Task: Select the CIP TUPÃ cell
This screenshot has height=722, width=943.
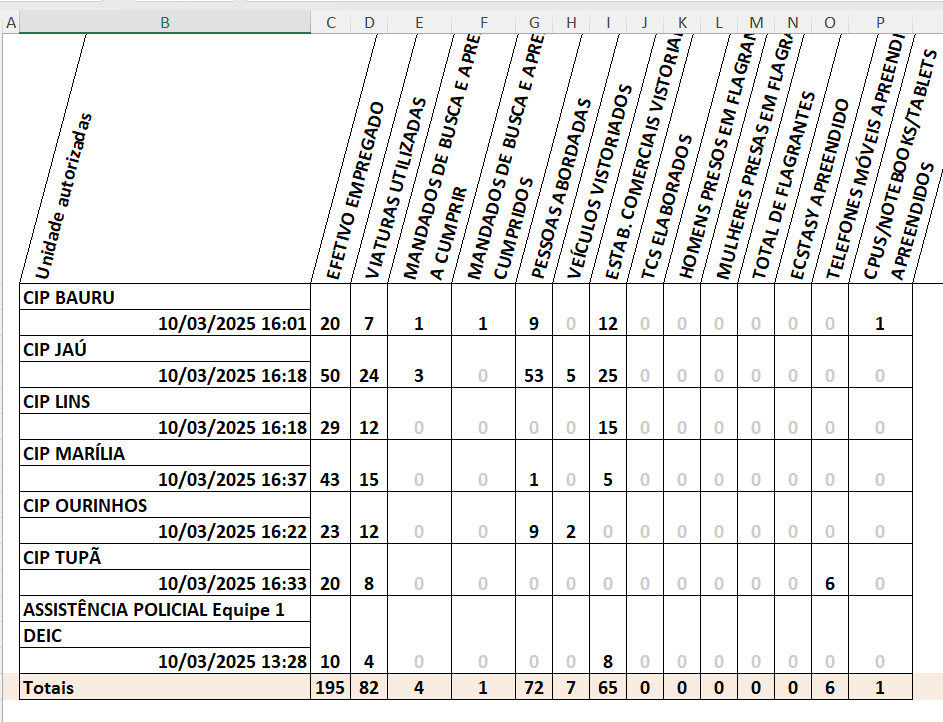Action: tap(165, 557)
